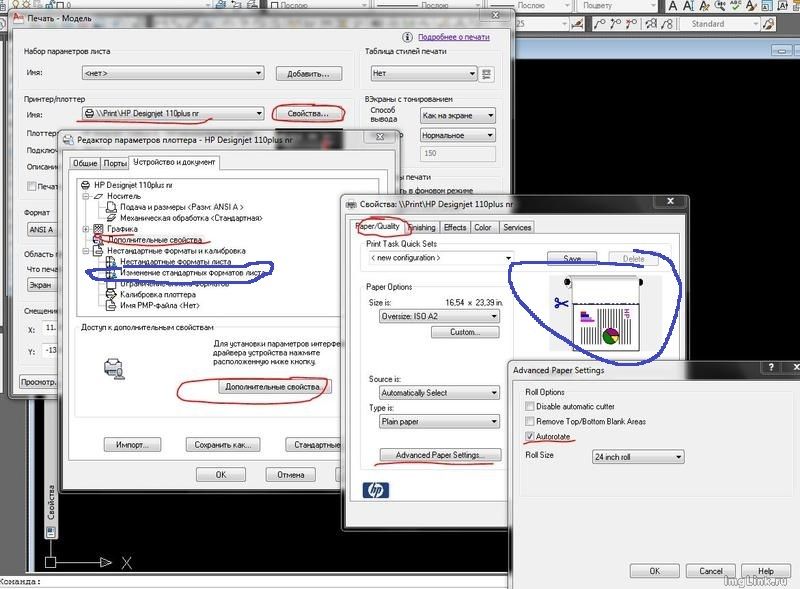Open the Нормальное quality dropdown
Screen dimensions: 800x589
[x=458, y=135]
